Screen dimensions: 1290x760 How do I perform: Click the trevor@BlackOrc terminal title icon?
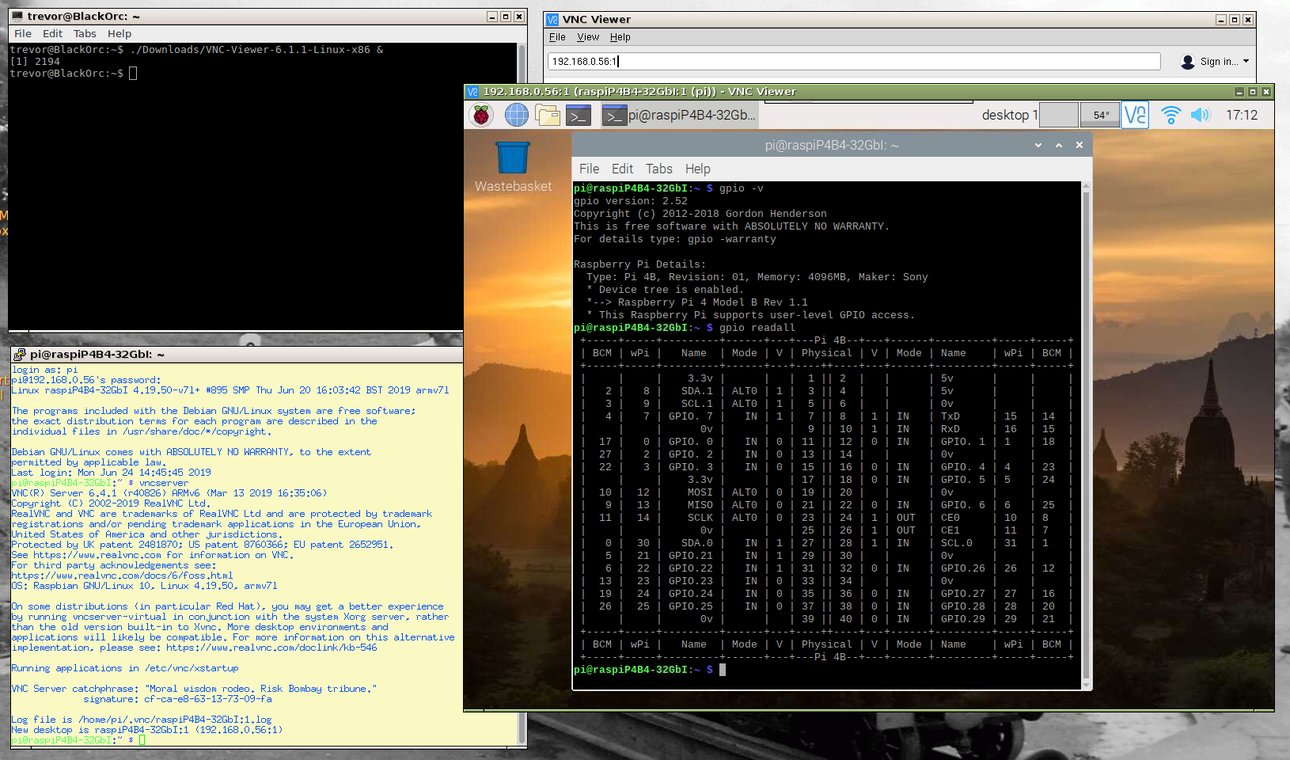pyautogui.click(x=17, y=17)
